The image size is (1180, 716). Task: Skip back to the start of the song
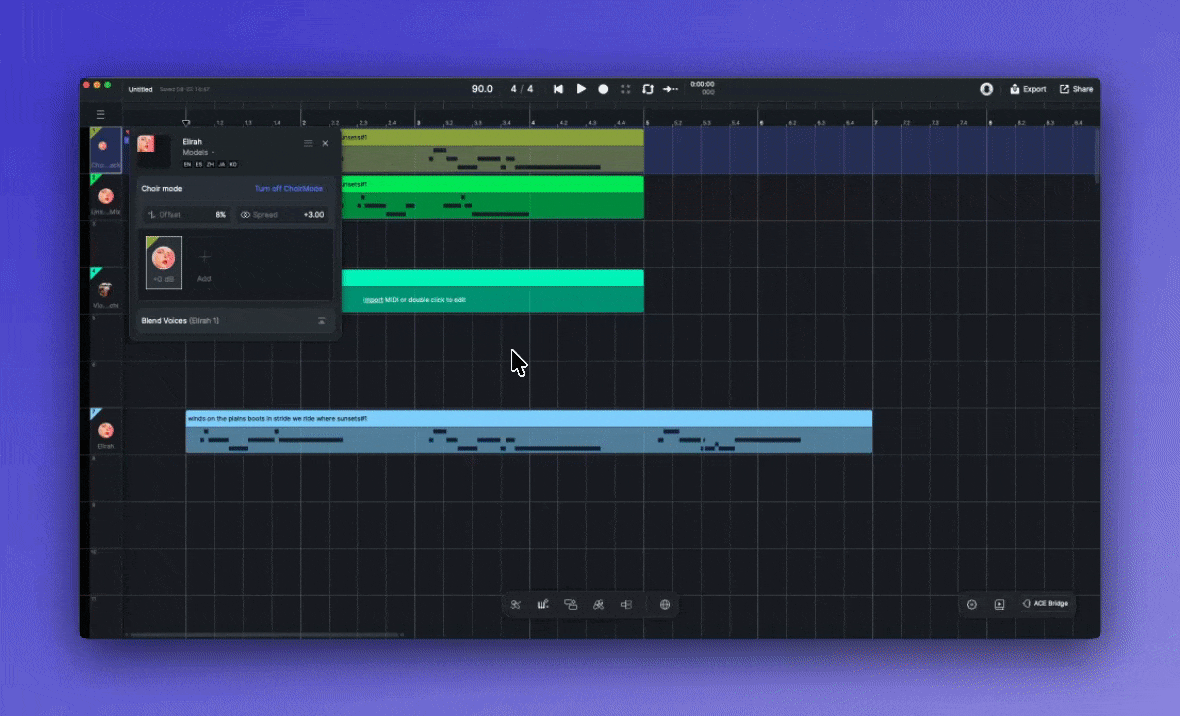pos(558,89)
